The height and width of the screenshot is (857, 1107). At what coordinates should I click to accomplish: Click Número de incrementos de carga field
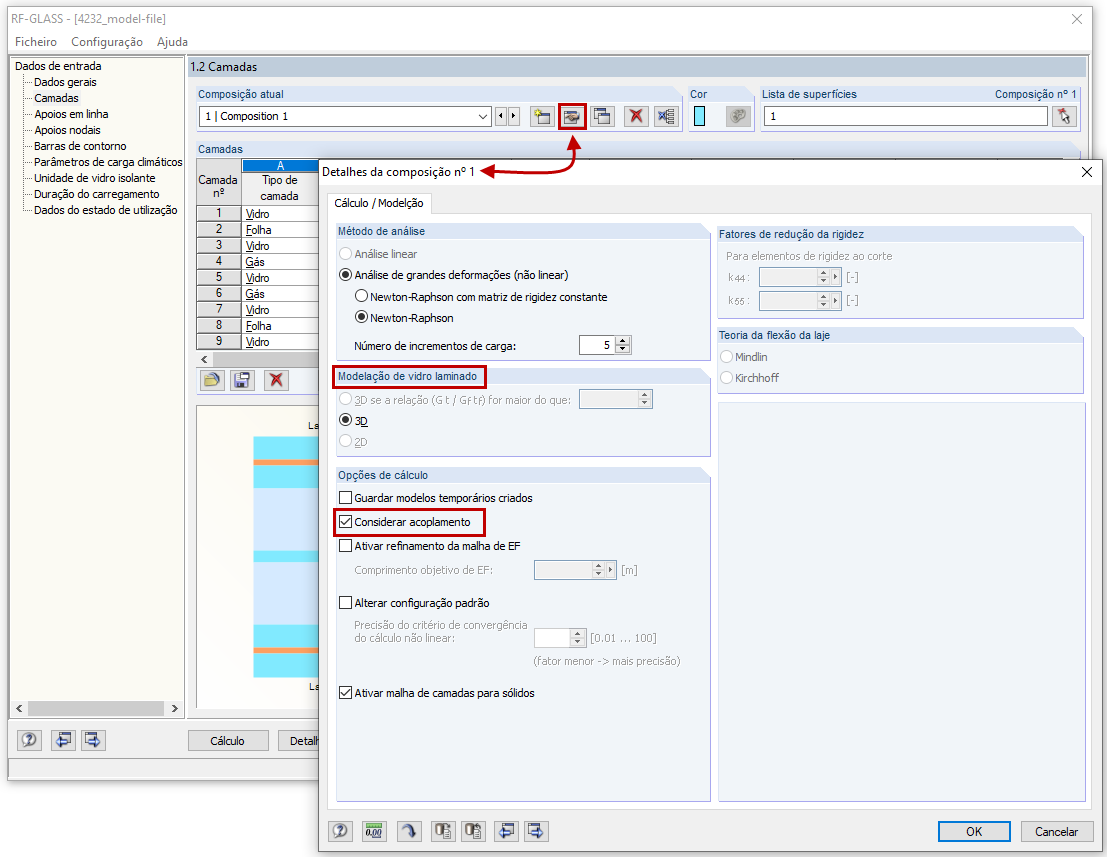click(x=597, y=345)
